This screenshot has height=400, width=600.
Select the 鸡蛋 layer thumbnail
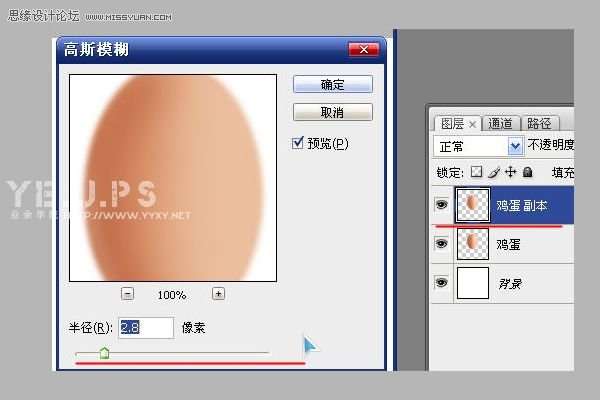coord(472,244)
